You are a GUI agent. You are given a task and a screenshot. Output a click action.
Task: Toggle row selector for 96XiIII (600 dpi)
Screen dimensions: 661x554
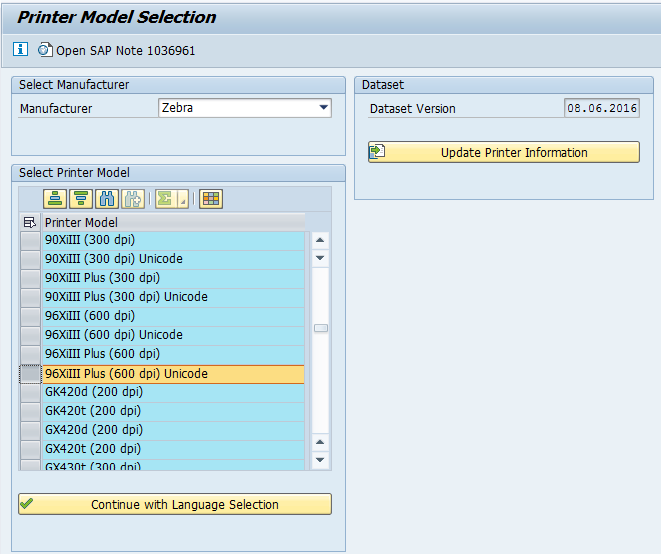[x=30, y=316]
